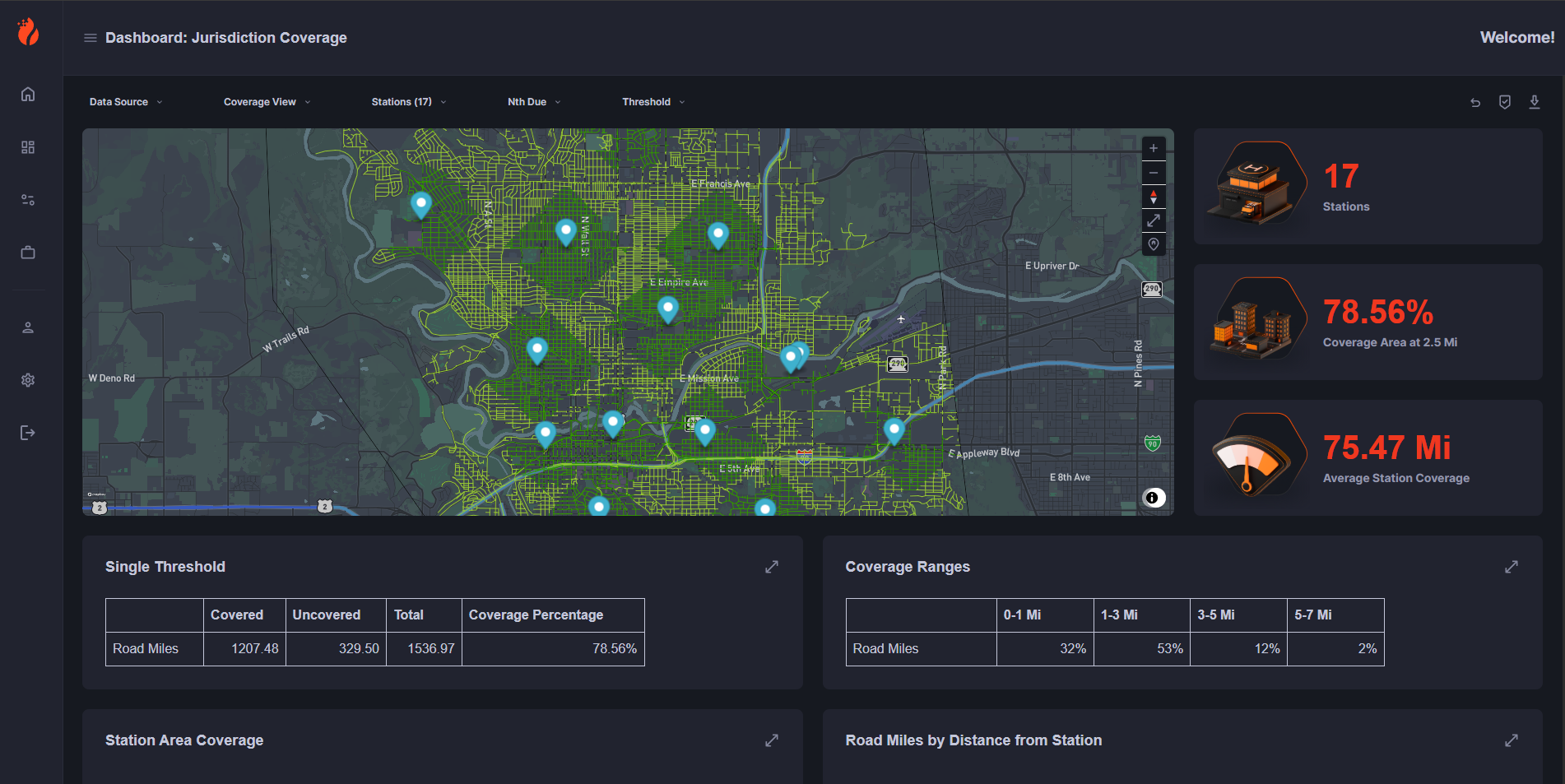This screenshot has height=784, width=1565.
Task: Open the Home page from the sidebar
Action: click(x=28, y=95)
